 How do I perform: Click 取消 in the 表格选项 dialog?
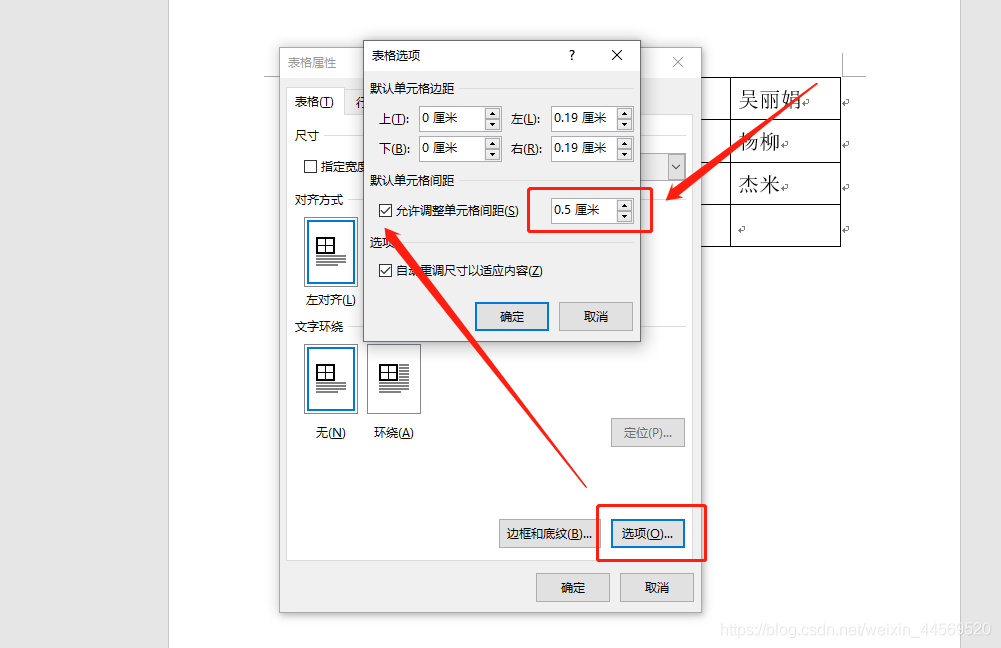[x=596, y=317]
